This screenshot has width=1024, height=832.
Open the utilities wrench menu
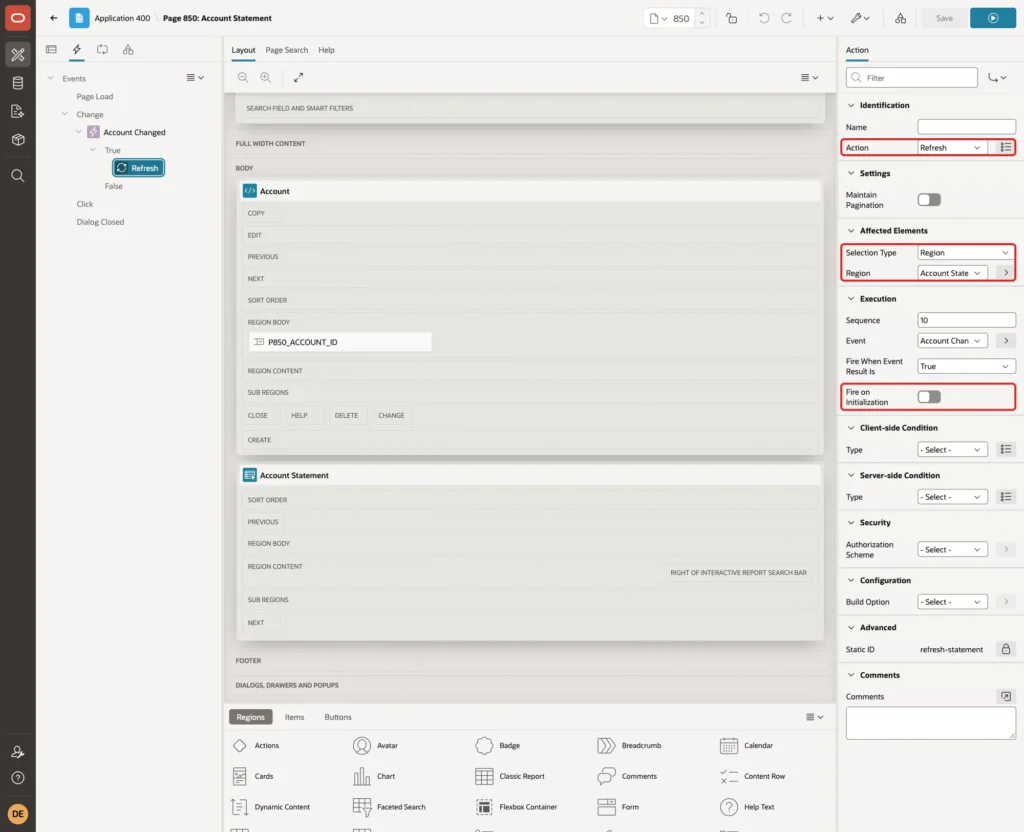(x=860, y=18)
